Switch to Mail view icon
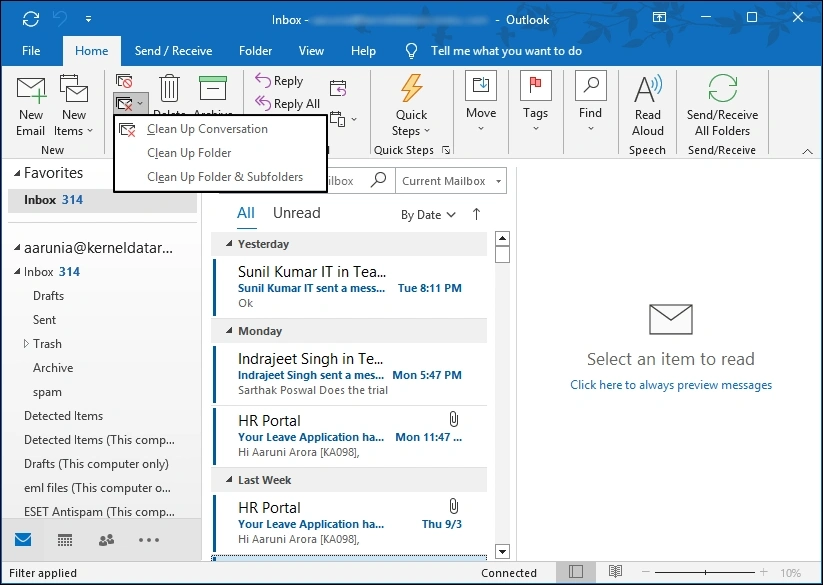This screenshot has height=585, width=823. click(23, 539)
